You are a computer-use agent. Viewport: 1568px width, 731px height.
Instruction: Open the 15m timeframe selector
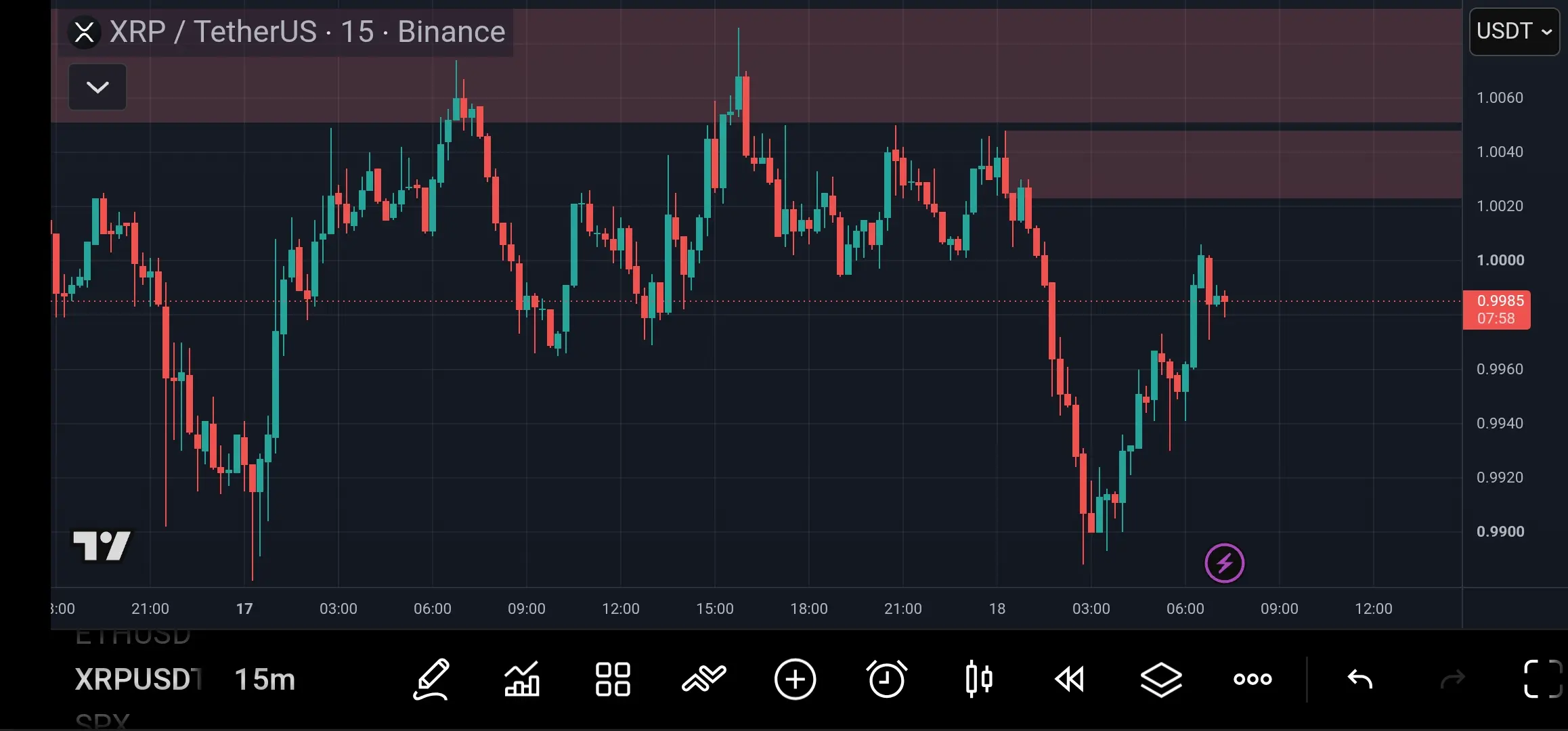coord(265,680)
